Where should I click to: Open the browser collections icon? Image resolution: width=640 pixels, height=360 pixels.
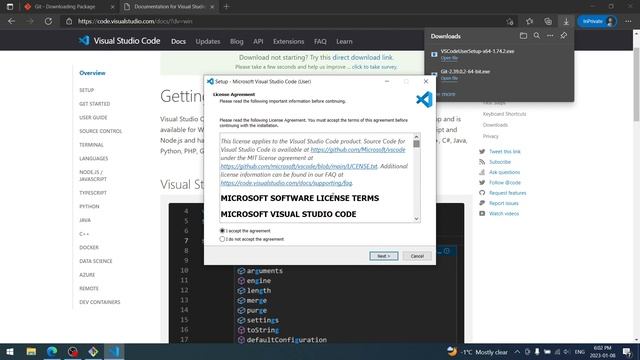coord(548,21)
